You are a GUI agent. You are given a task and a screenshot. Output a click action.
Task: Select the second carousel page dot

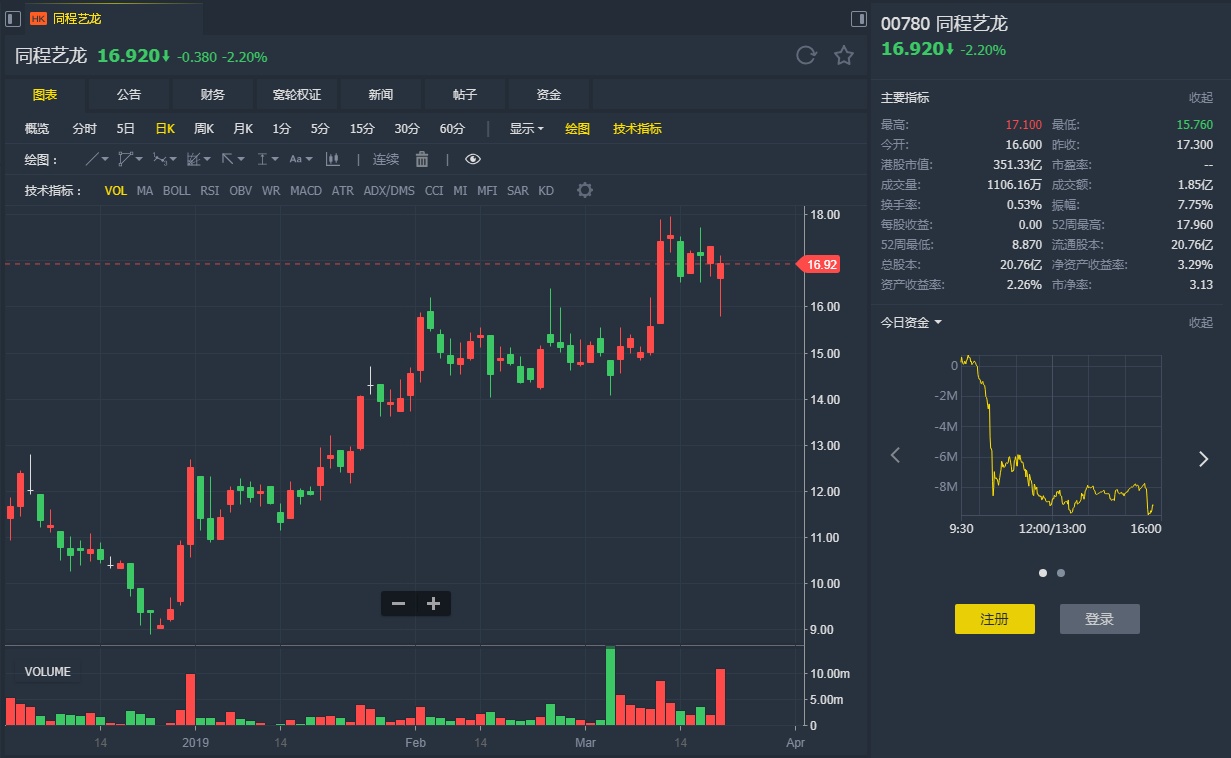pos(1061,573)
